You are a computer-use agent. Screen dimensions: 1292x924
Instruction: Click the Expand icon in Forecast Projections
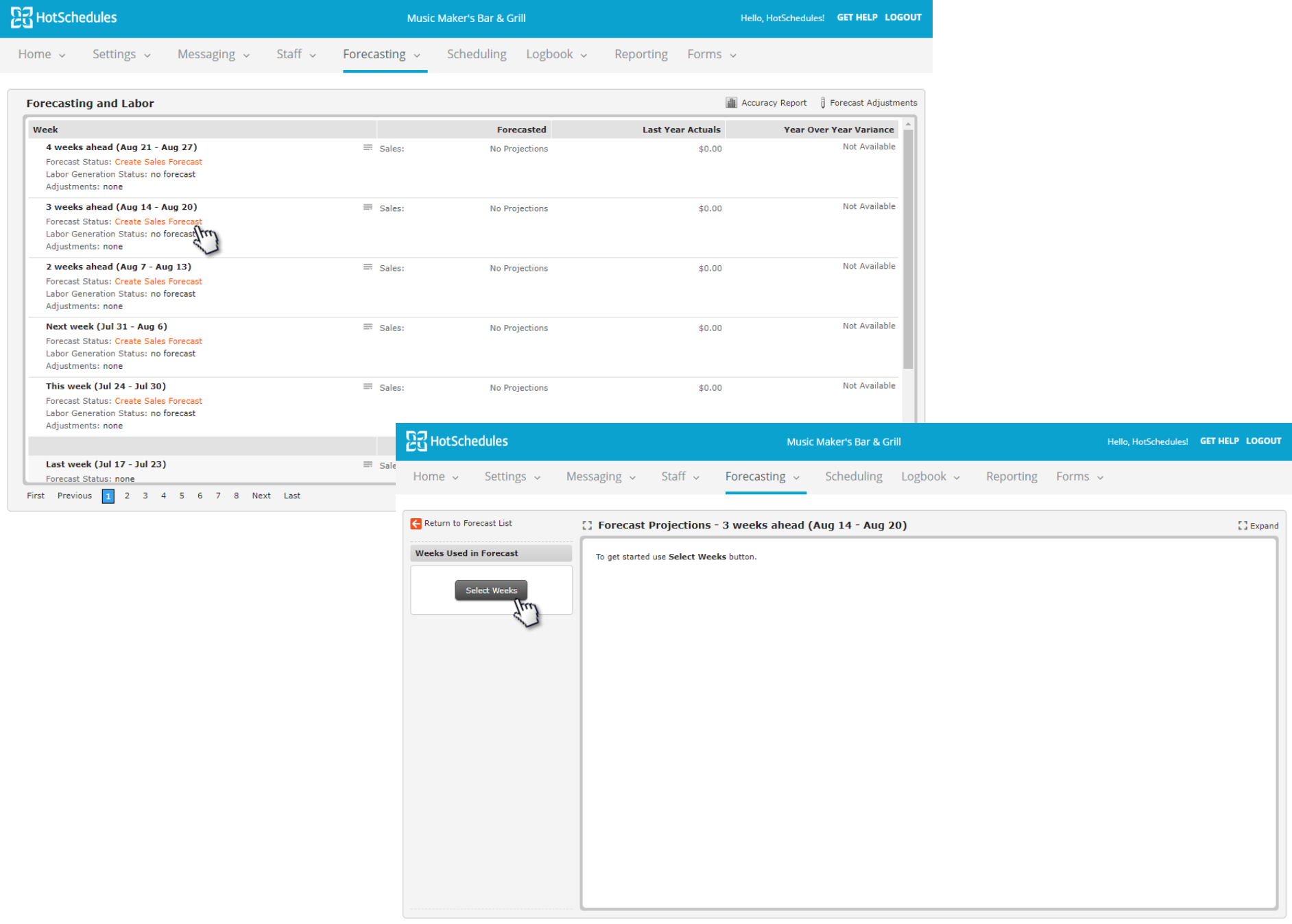click(x=1242, y=526)
